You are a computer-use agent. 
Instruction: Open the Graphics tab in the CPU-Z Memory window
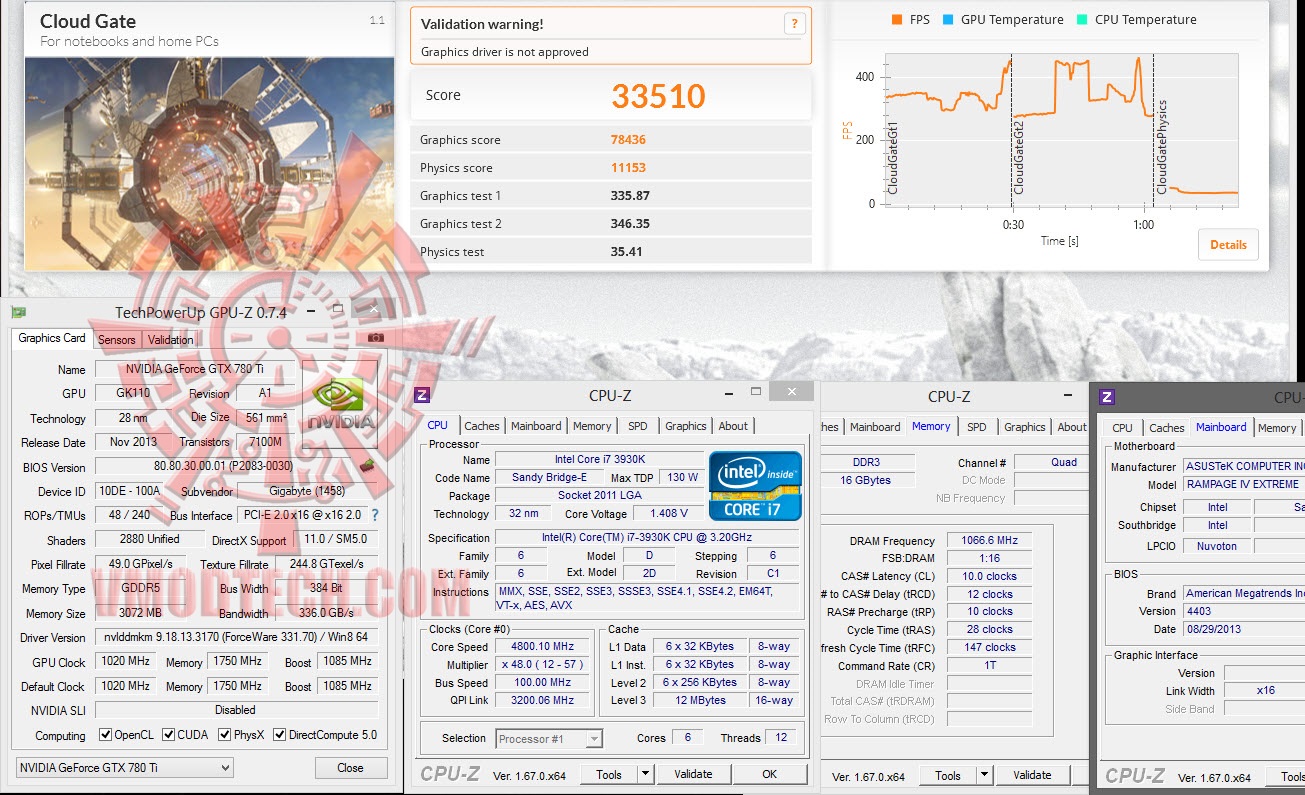click(1025, 427)
